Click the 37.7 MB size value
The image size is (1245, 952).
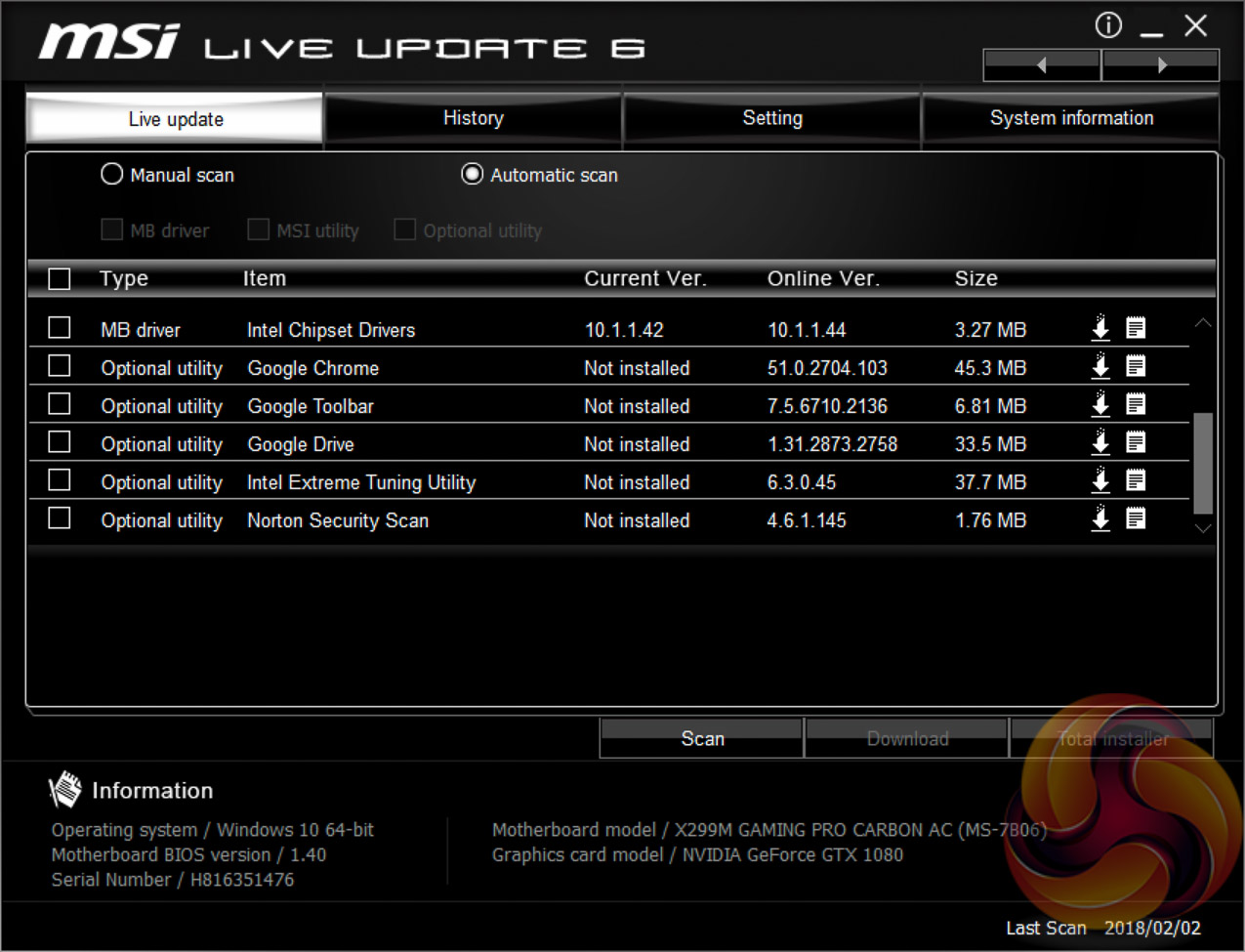(990, 482)
